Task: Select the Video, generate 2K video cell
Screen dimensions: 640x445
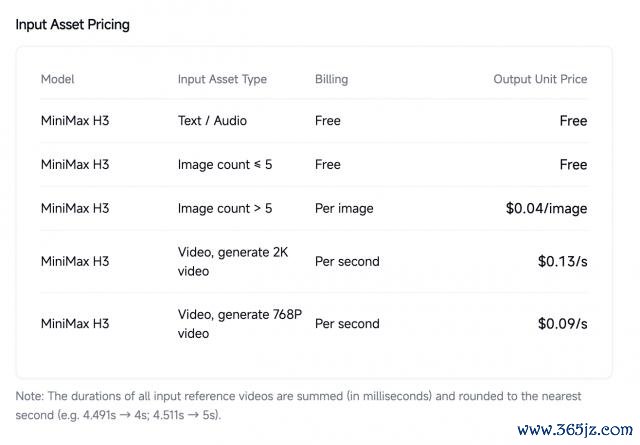Action: click(233, 262)
